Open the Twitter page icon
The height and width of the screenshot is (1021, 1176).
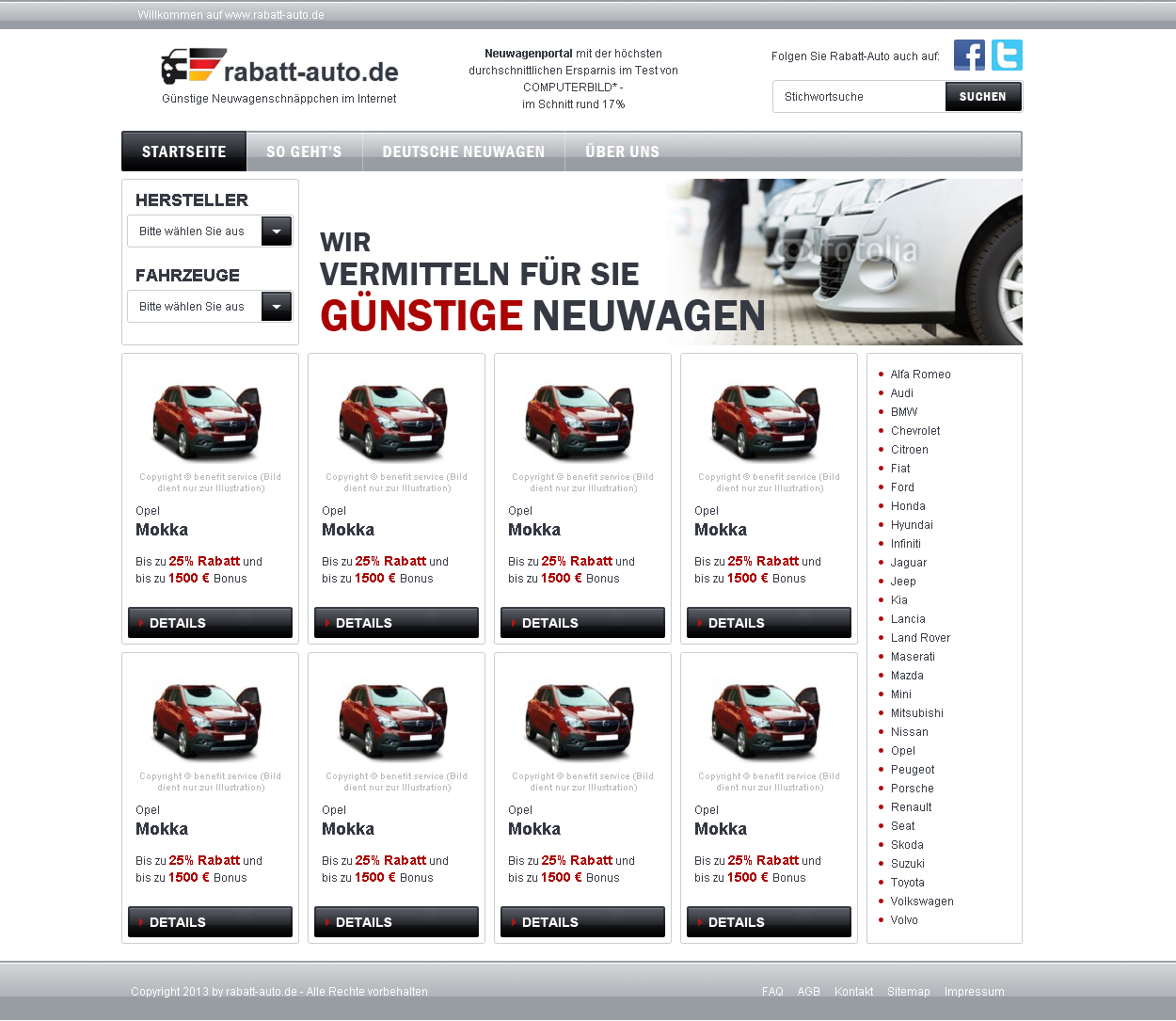click(x=1007, y=56)
